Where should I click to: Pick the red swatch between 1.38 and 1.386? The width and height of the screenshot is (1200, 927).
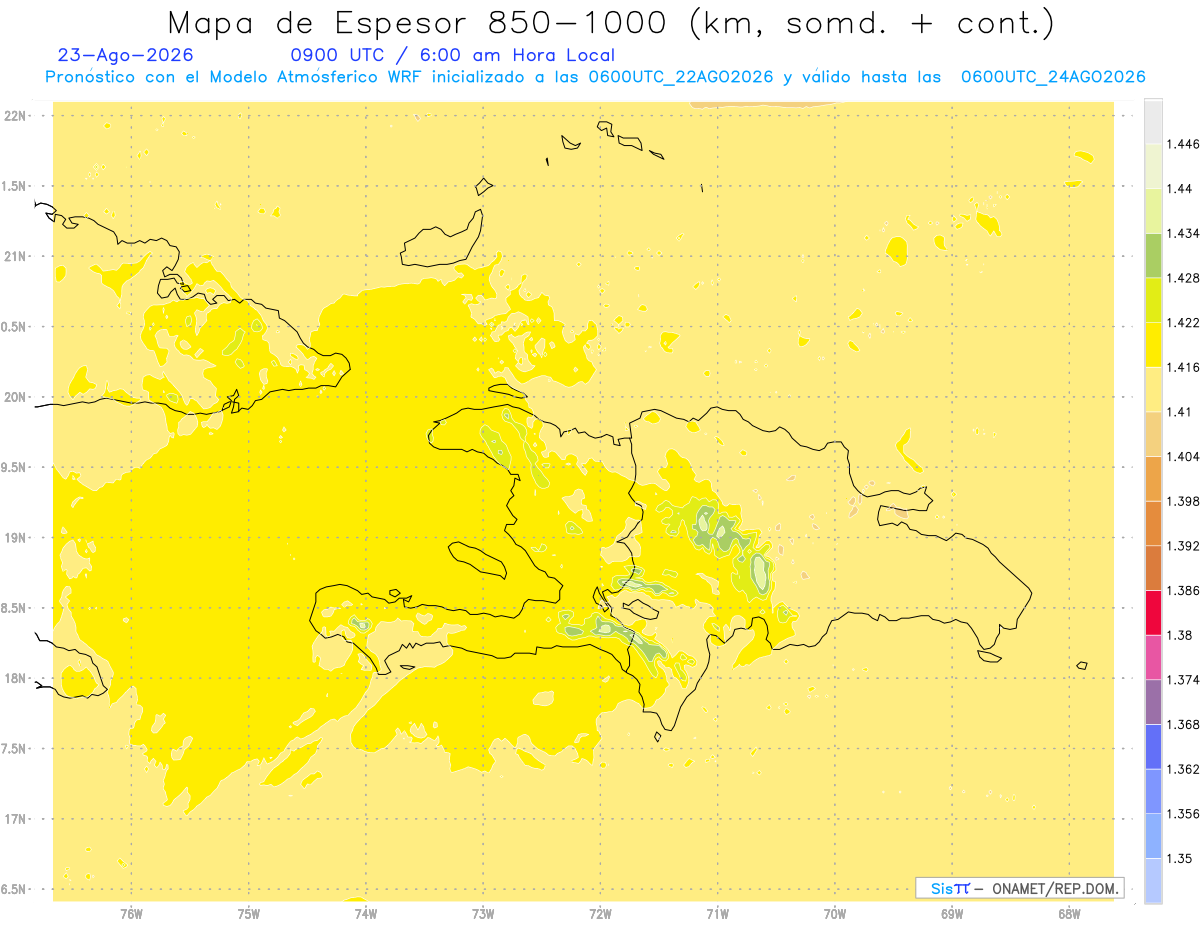[x=1153, y=612]
